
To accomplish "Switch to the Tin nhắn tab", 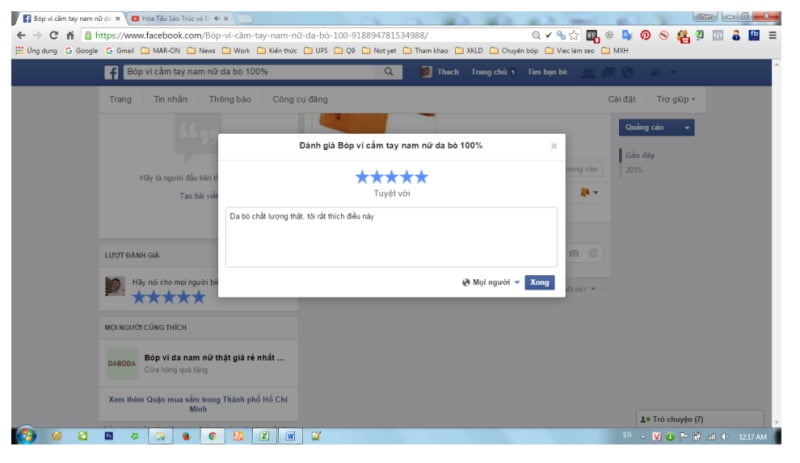I will [170, 100].
